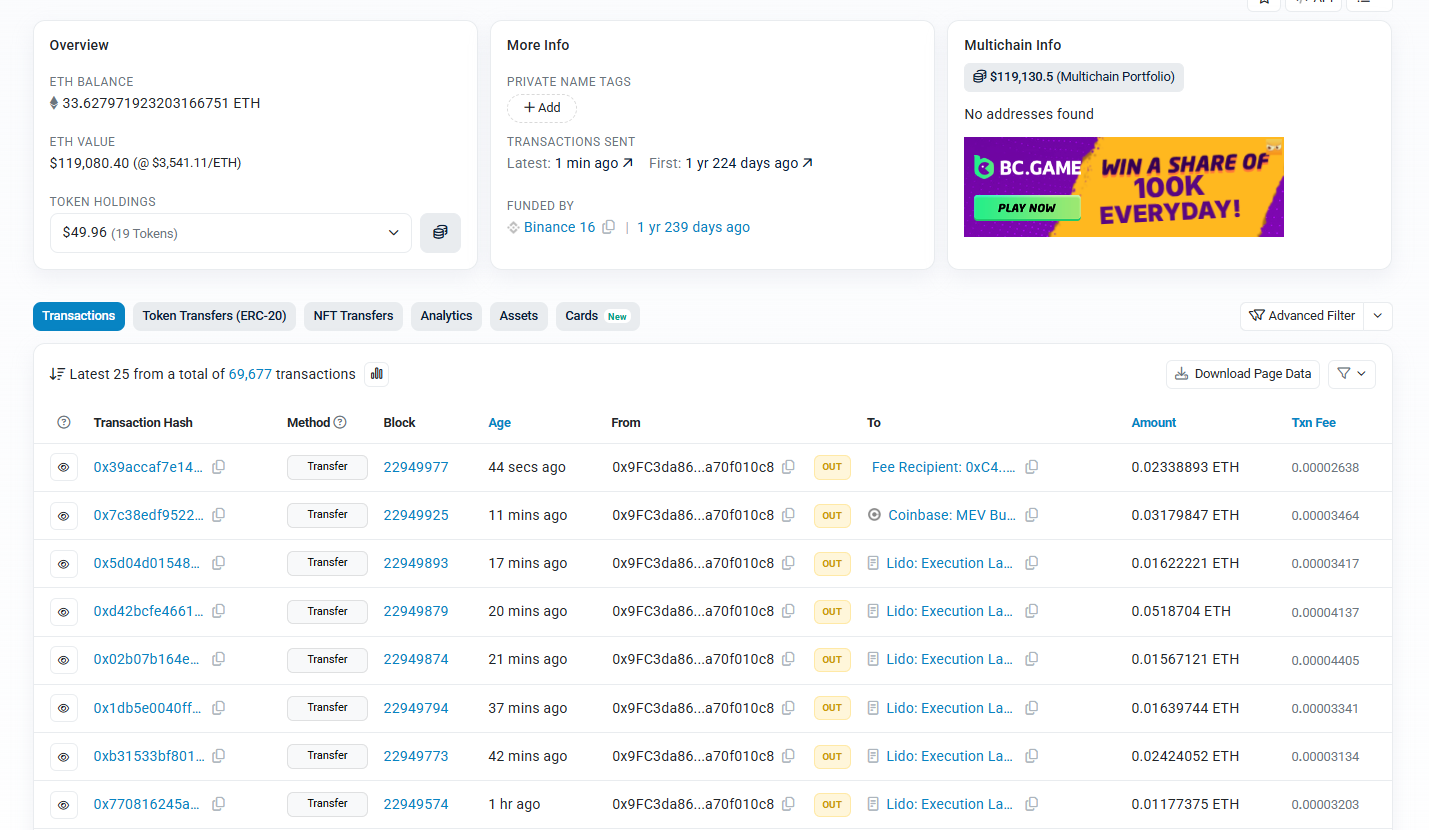Viewport: 1429px width, 830px height.
Task: Copy hash of transaction 0x7c38edf9522
Action: click(x=218, y=515)
